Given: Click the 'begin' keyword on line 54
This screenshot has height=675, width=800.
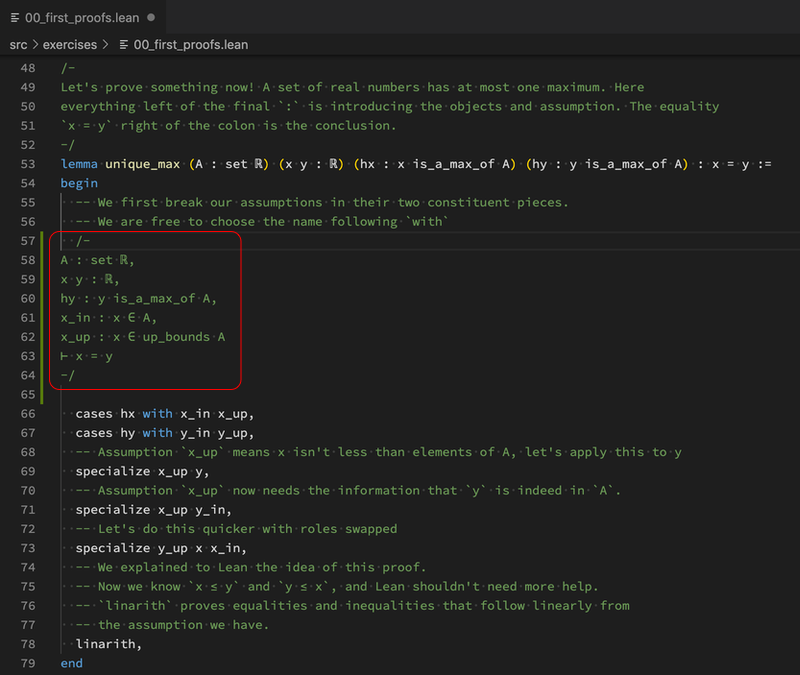Looking at the screenshot, I should tap(79, 183).
